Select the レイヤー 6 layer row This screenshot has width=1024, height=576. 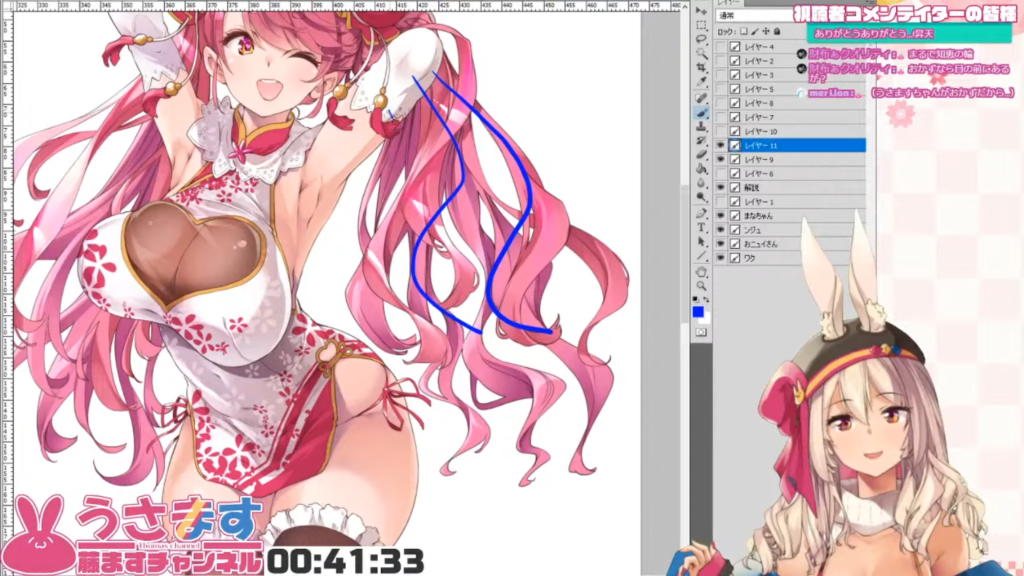coord(791,174)
